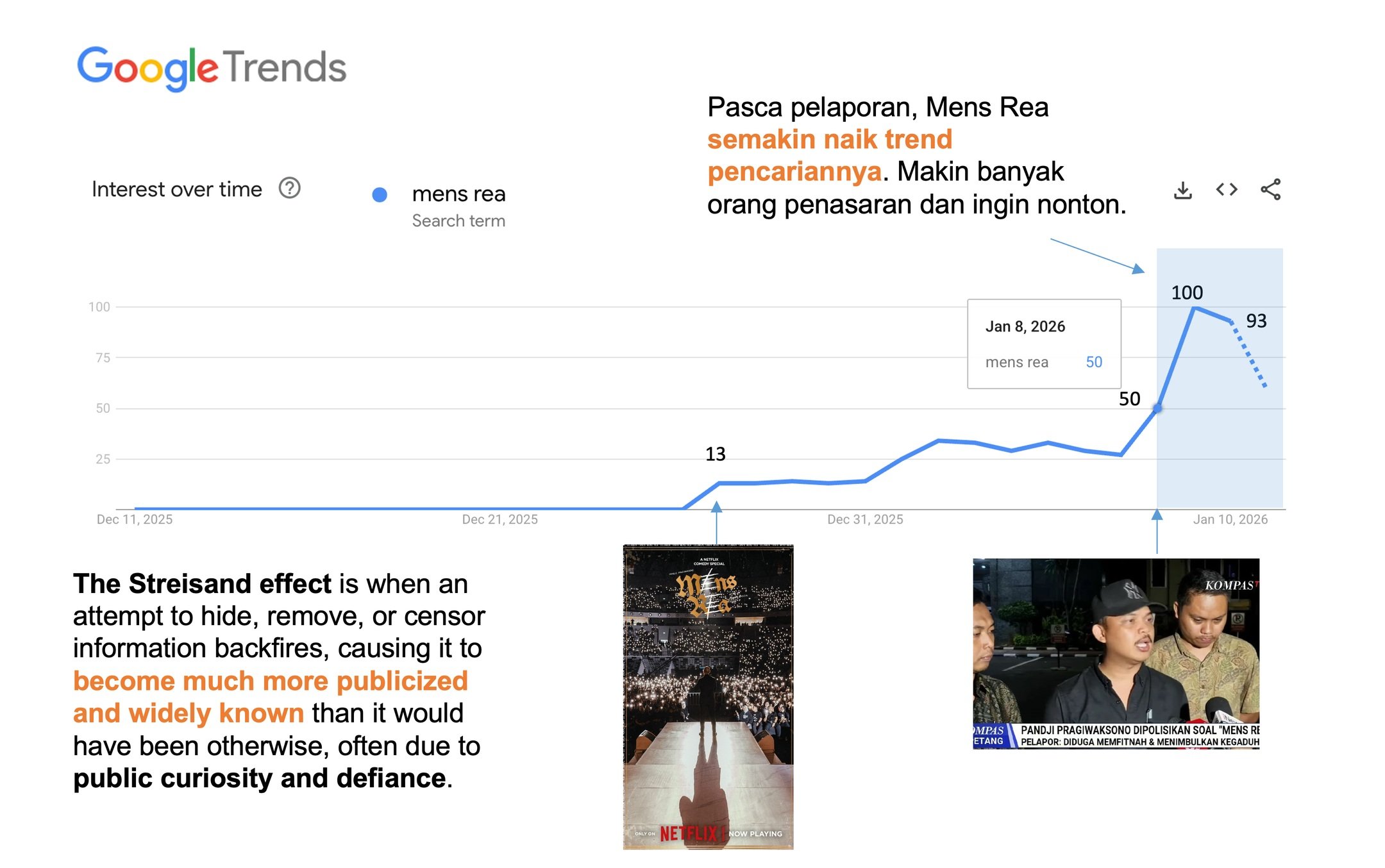Screen dimensions: 1385x868
Task: Click the blue mens rea legend dot
Action: (380, 194)
